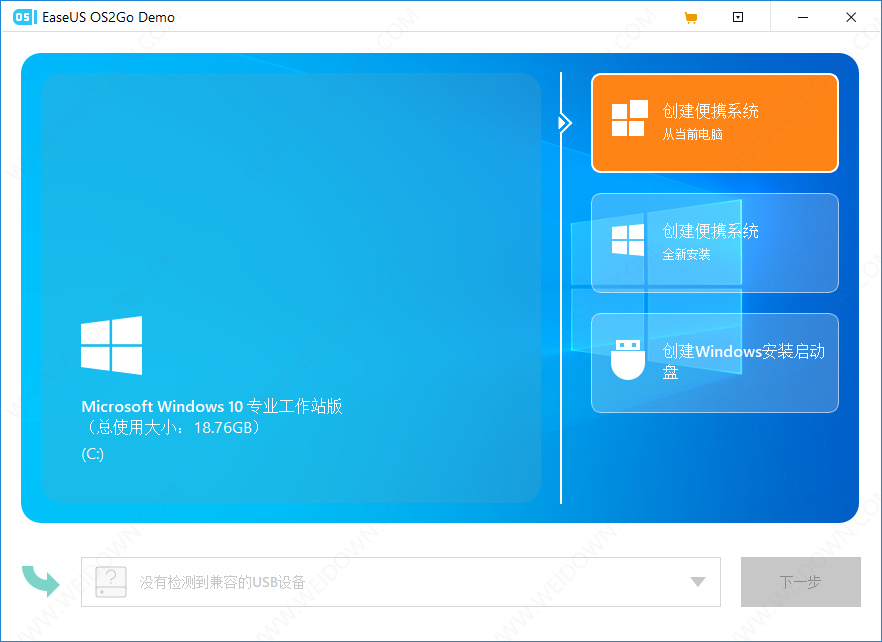The image size is (882, 642).
Task: Close the EaseUS OS2Go window
Action: [x=851, y=17]
